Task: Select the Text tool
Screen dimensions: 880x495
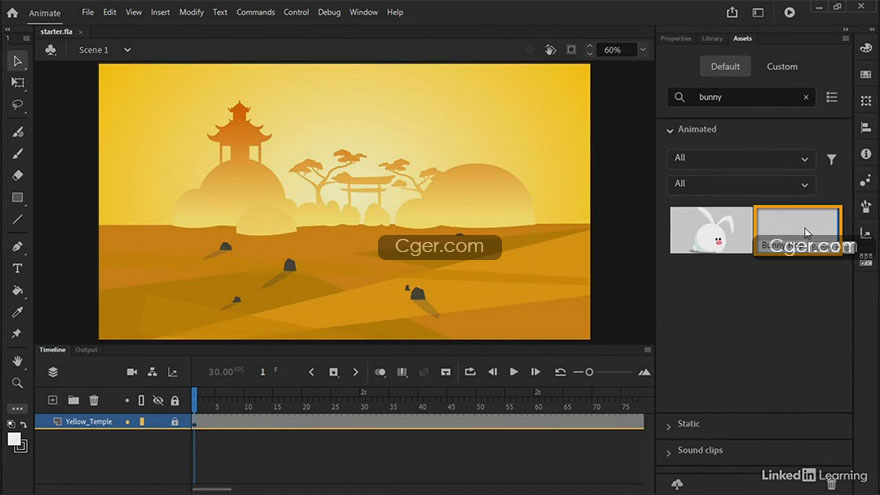Action: click(17, 269)
